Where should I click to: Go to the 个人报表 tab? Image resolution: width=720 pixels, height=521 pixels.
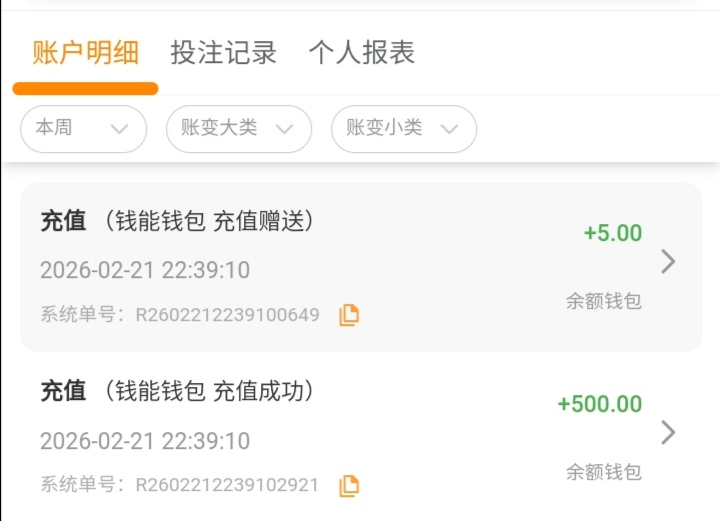coord(361,53)
